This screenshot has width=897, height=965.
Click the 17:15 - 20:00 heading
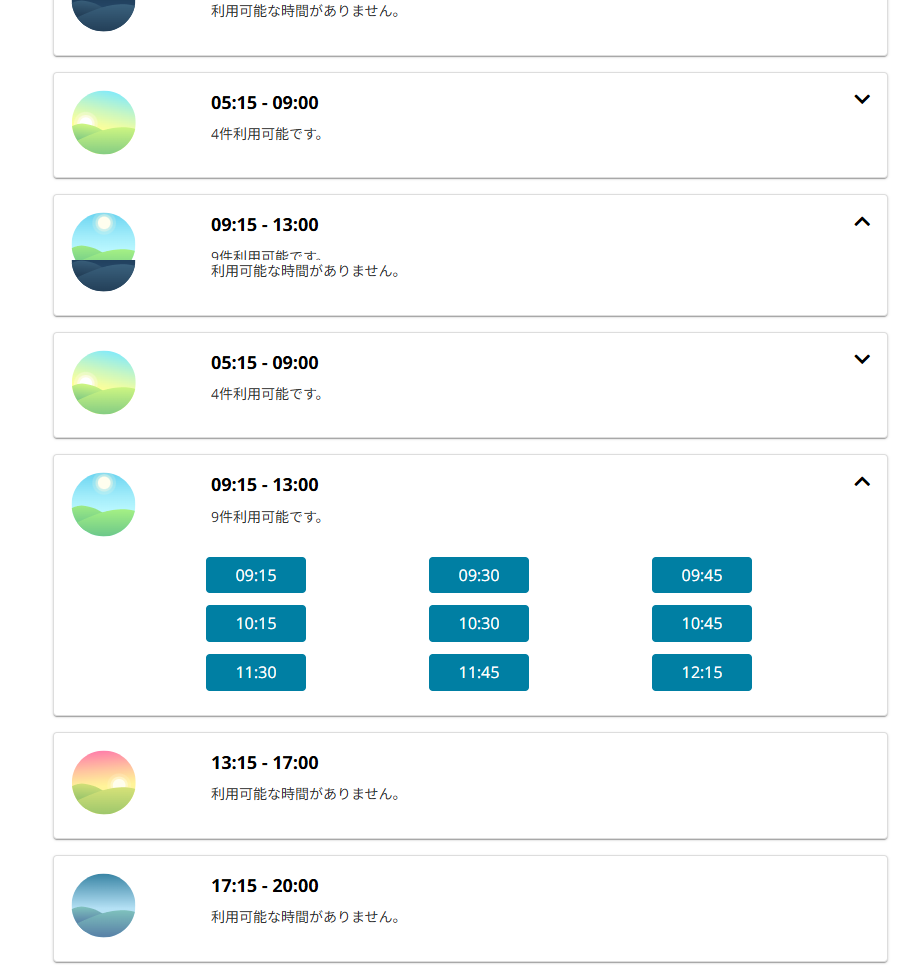265,886
